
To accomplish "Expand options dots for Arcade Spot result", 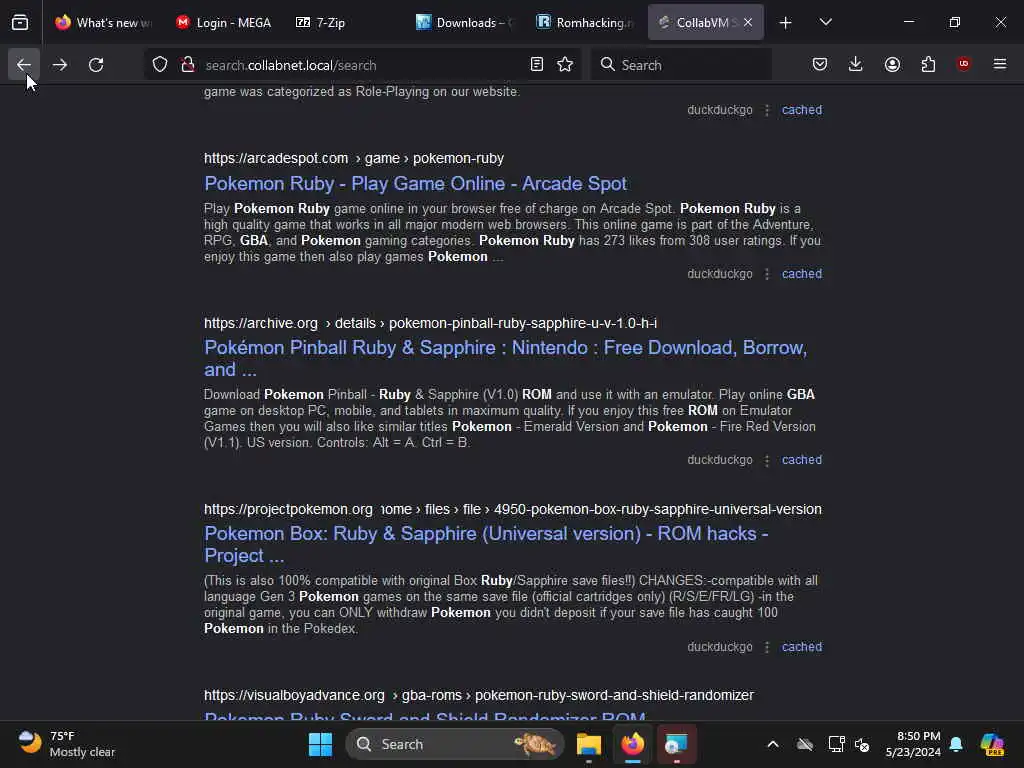I will point(767,274).
